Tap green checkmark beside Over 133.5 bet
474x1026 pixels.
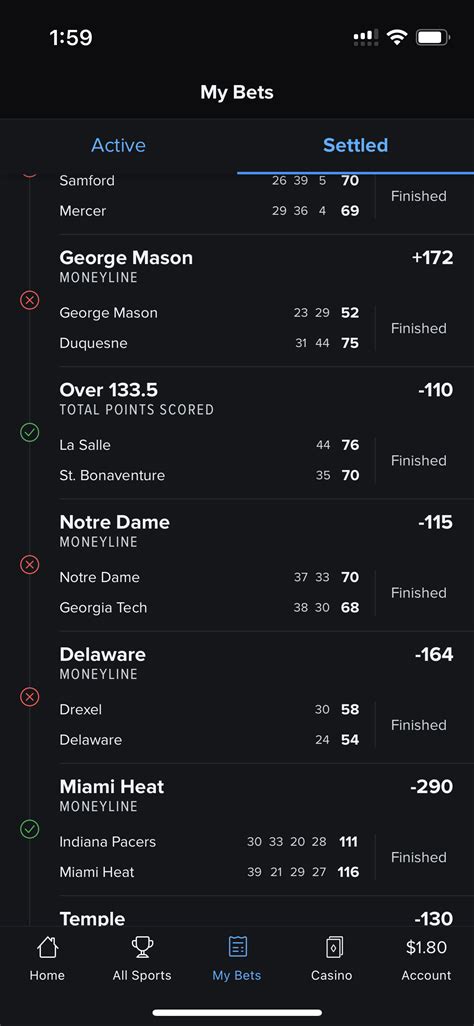29,433
